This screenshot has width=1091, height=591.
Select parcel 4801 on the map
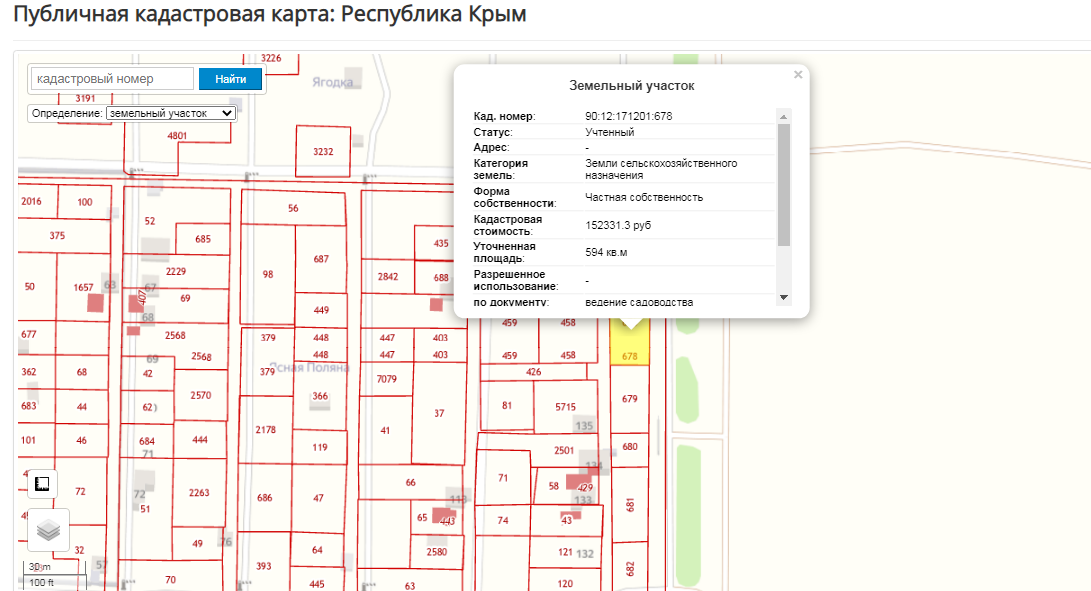177,136
